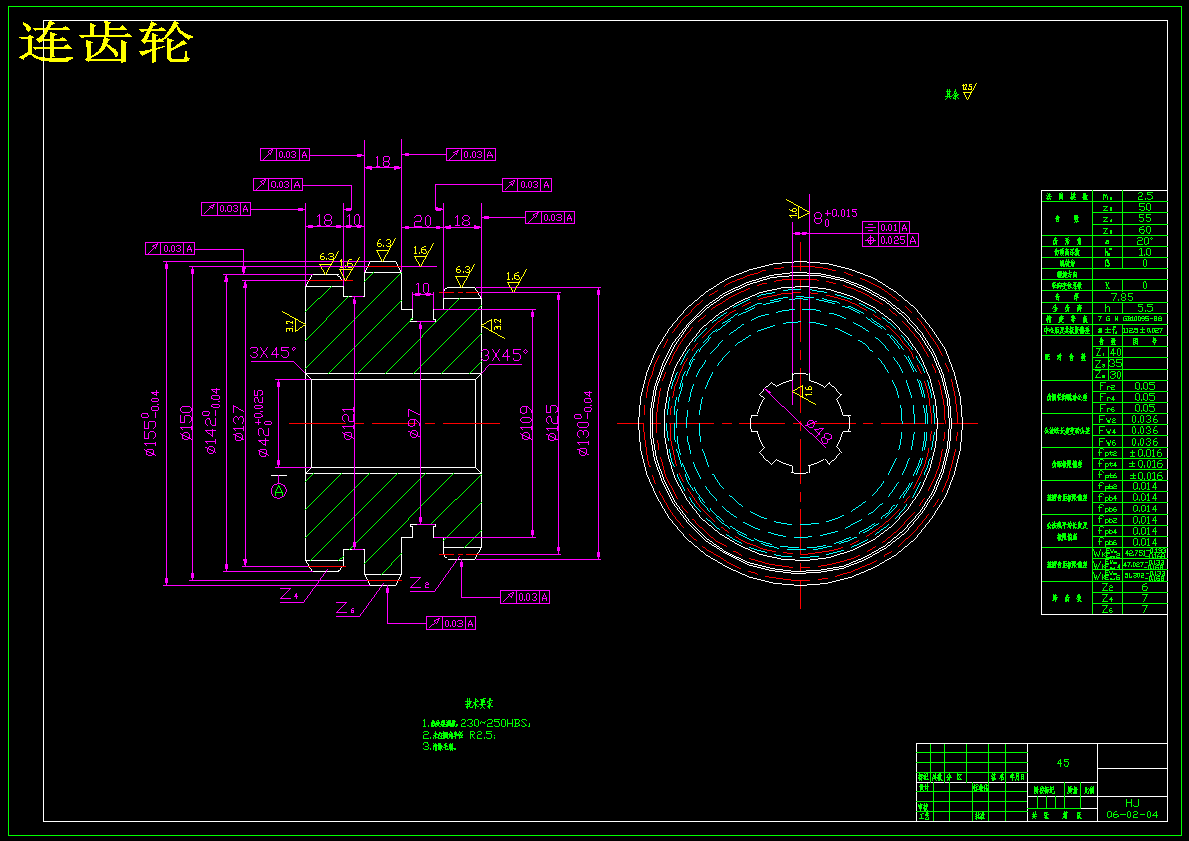The height and width of the screenshot is (841, 1189).
Task: Select the R2.5 fillet note line
Action: (460, 735)
